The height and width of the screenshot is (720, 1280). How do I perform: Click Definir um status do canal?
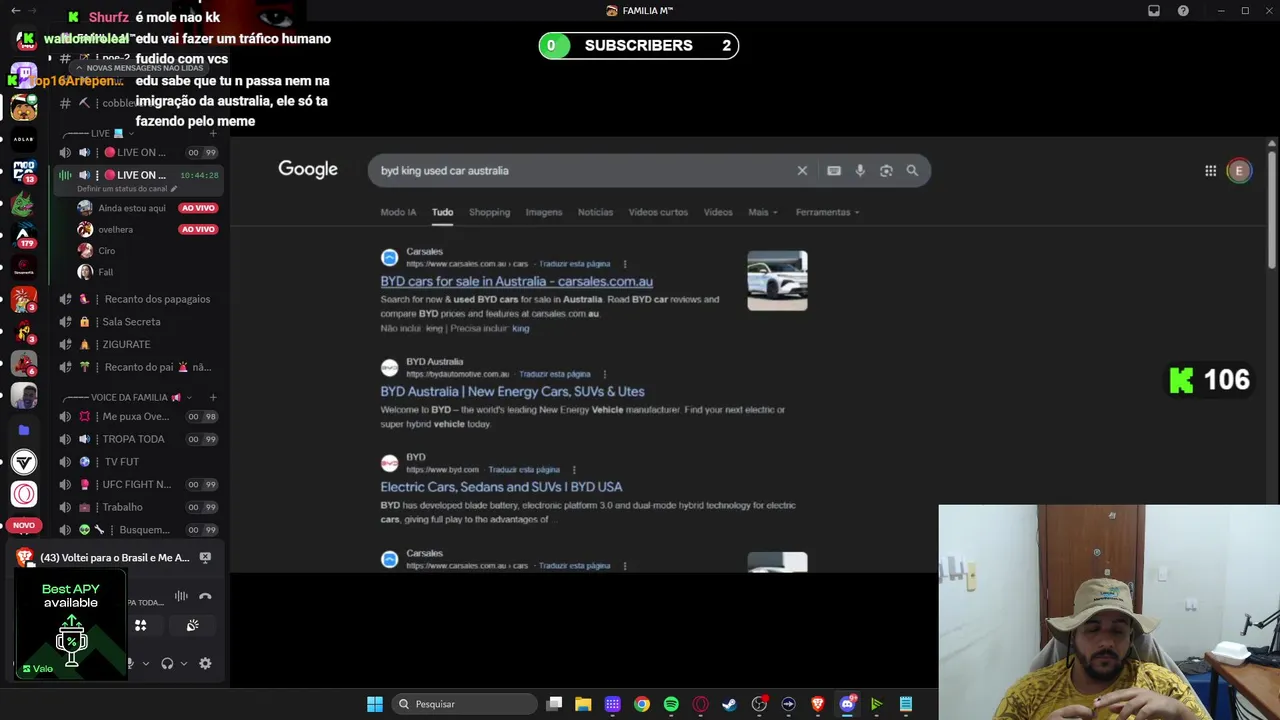point(127,189)
